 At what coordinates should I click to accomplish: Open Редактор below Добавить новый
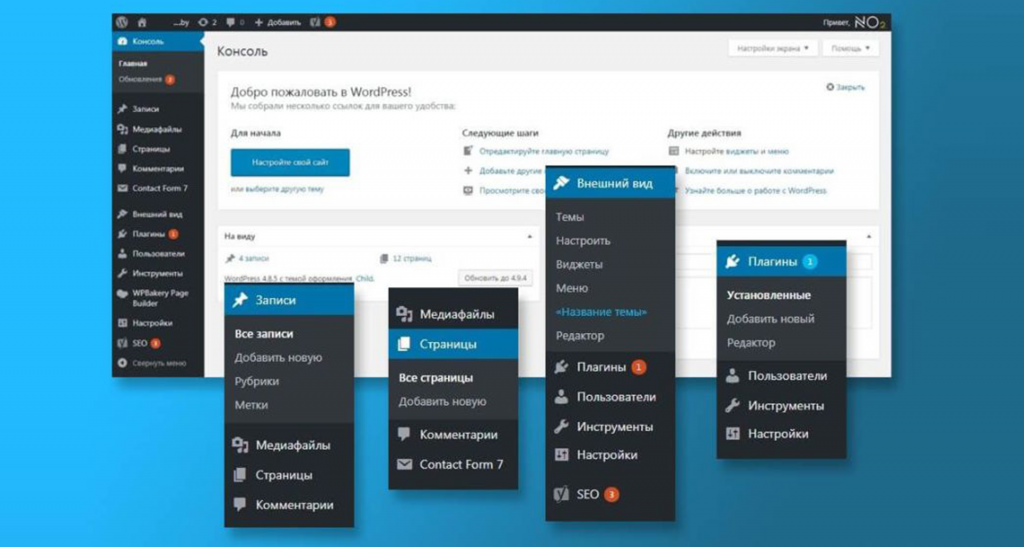tap(751, 343)
